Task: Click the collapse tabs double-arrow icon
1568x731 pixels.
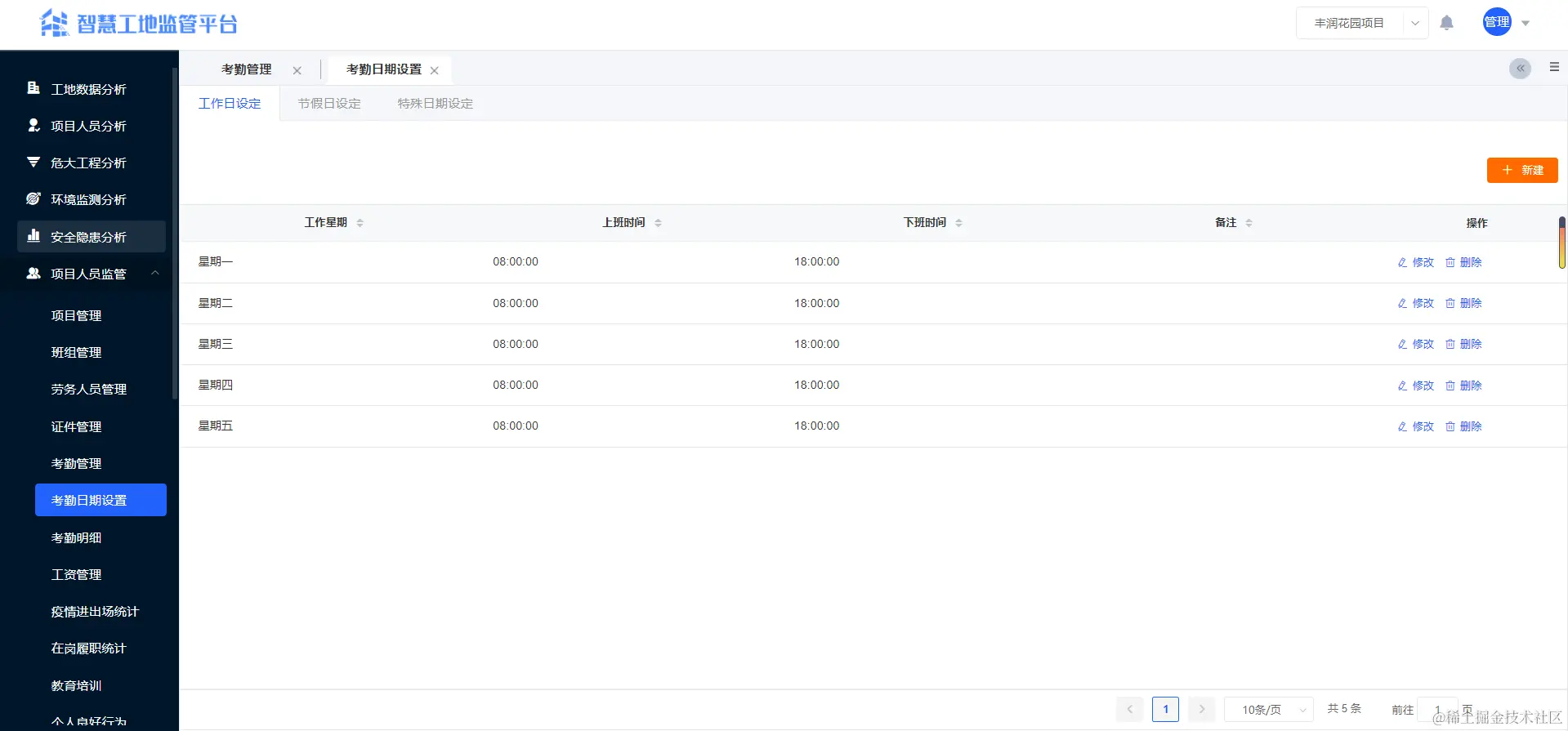Action: [x=1520, y=69]
